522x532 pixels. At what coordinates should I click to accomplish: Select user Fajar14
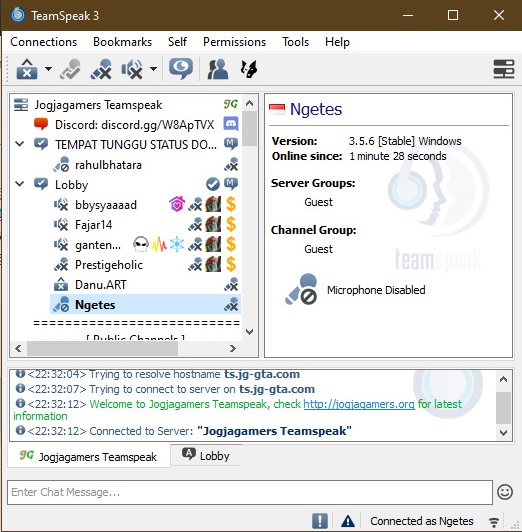[94, 225]
